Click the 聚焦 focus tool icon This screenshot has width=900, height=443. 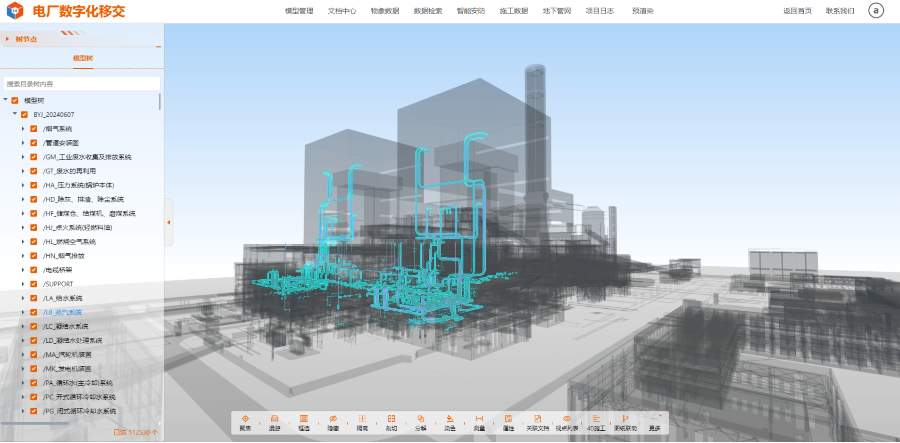tap(245, 420)
